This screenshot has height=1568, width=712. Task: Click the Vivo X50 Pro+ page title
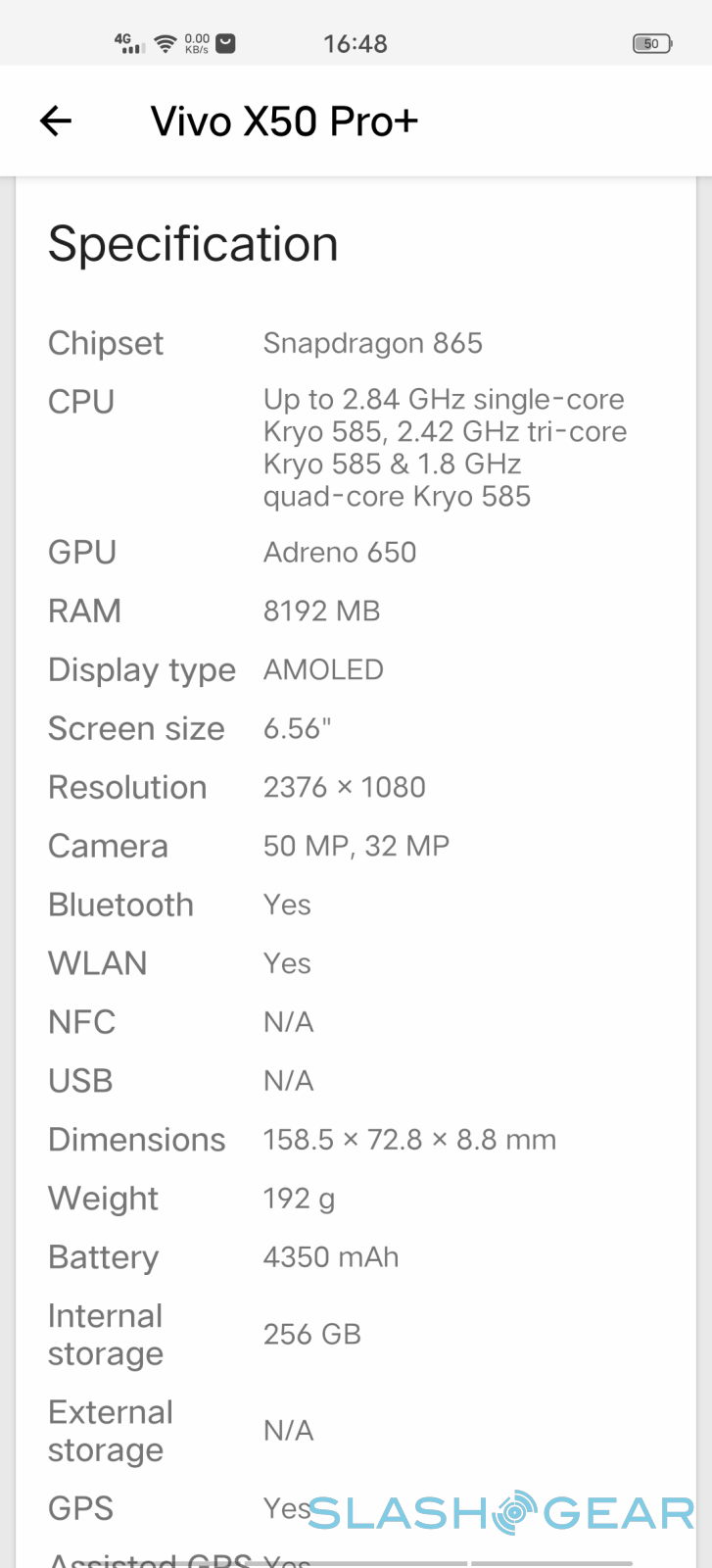(x=284, y=122)
